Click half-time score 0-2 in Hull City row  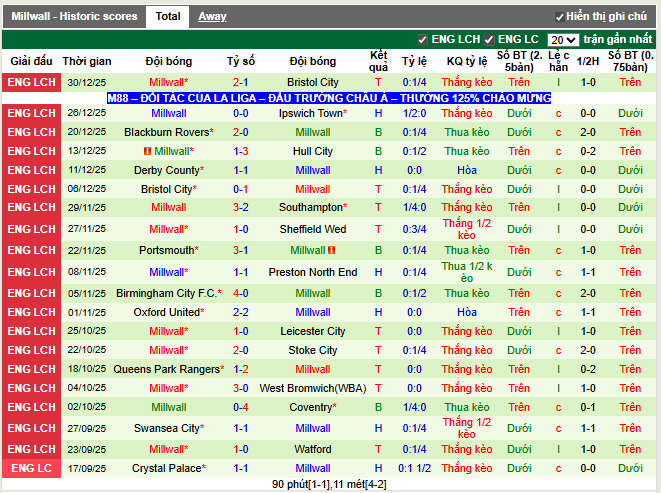[588, 151]
